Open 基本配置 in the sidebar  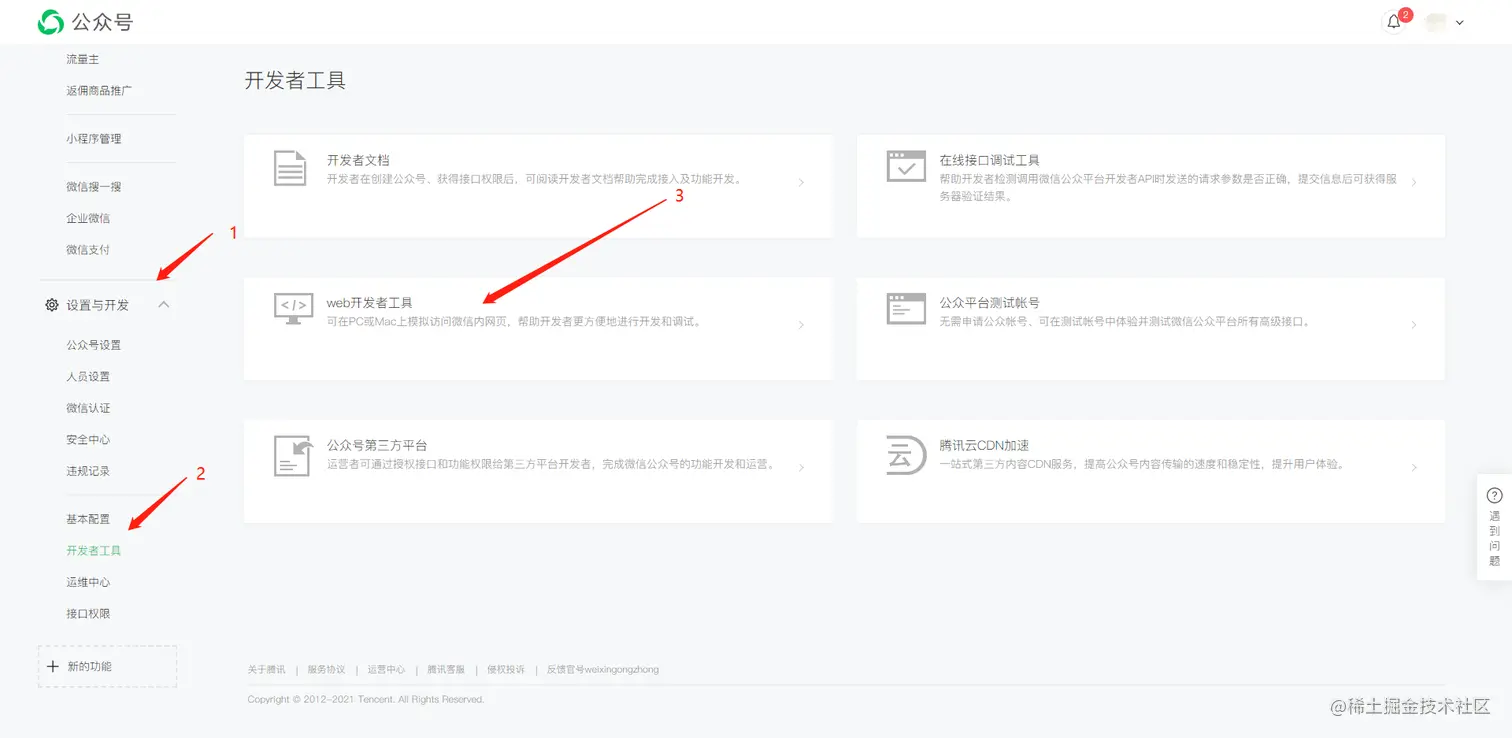[88, 519]
